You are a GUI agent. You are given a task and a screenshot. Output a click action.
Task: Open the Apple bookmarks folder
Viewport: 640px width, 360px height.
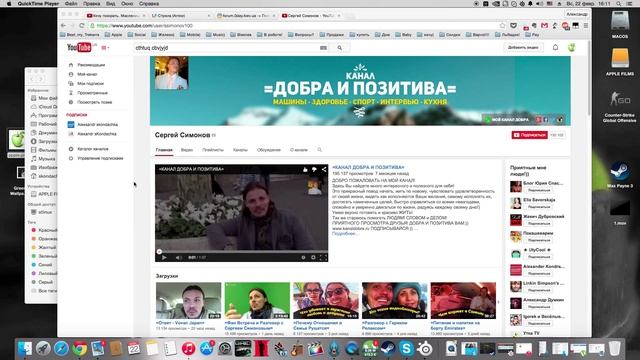[113, 35]
